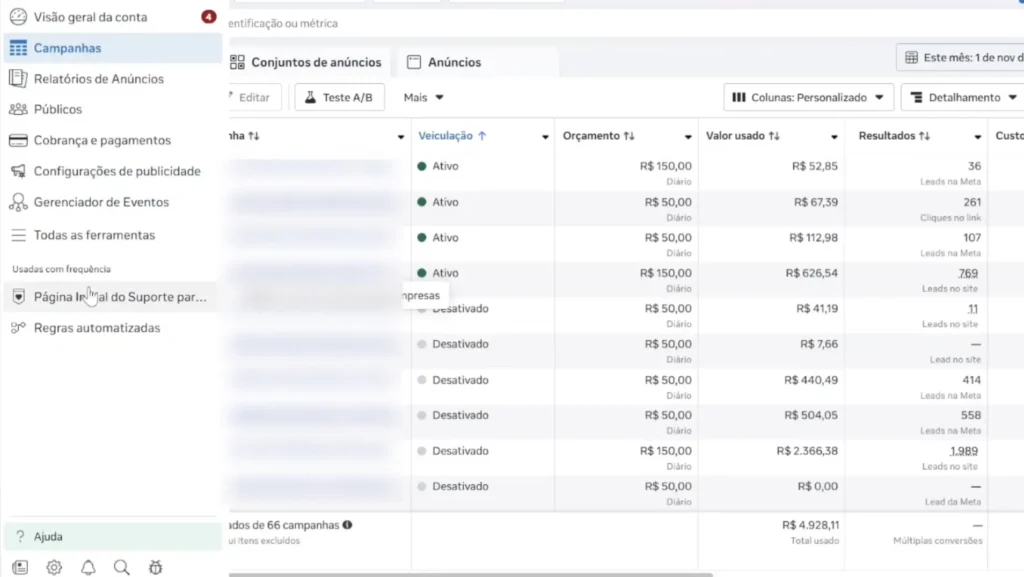Open Resultados column options arrow
1024x577 pixels.
click(978, 136)
